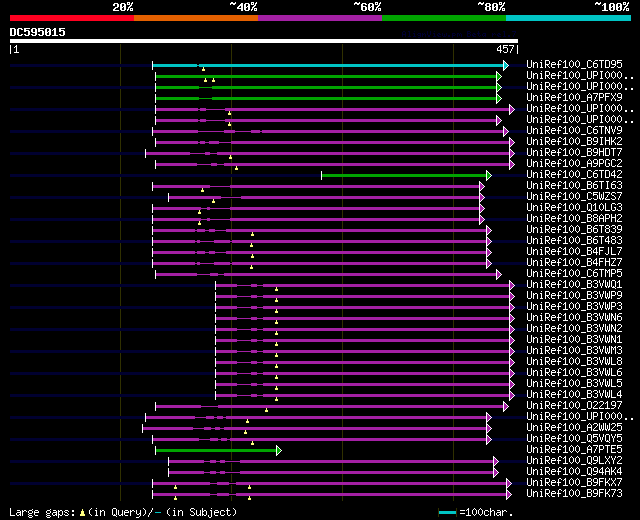The width and height of the screenshot is (640, 520).
Task: Open hit UniRef100_A7PFX9
Action: [574, 98]
